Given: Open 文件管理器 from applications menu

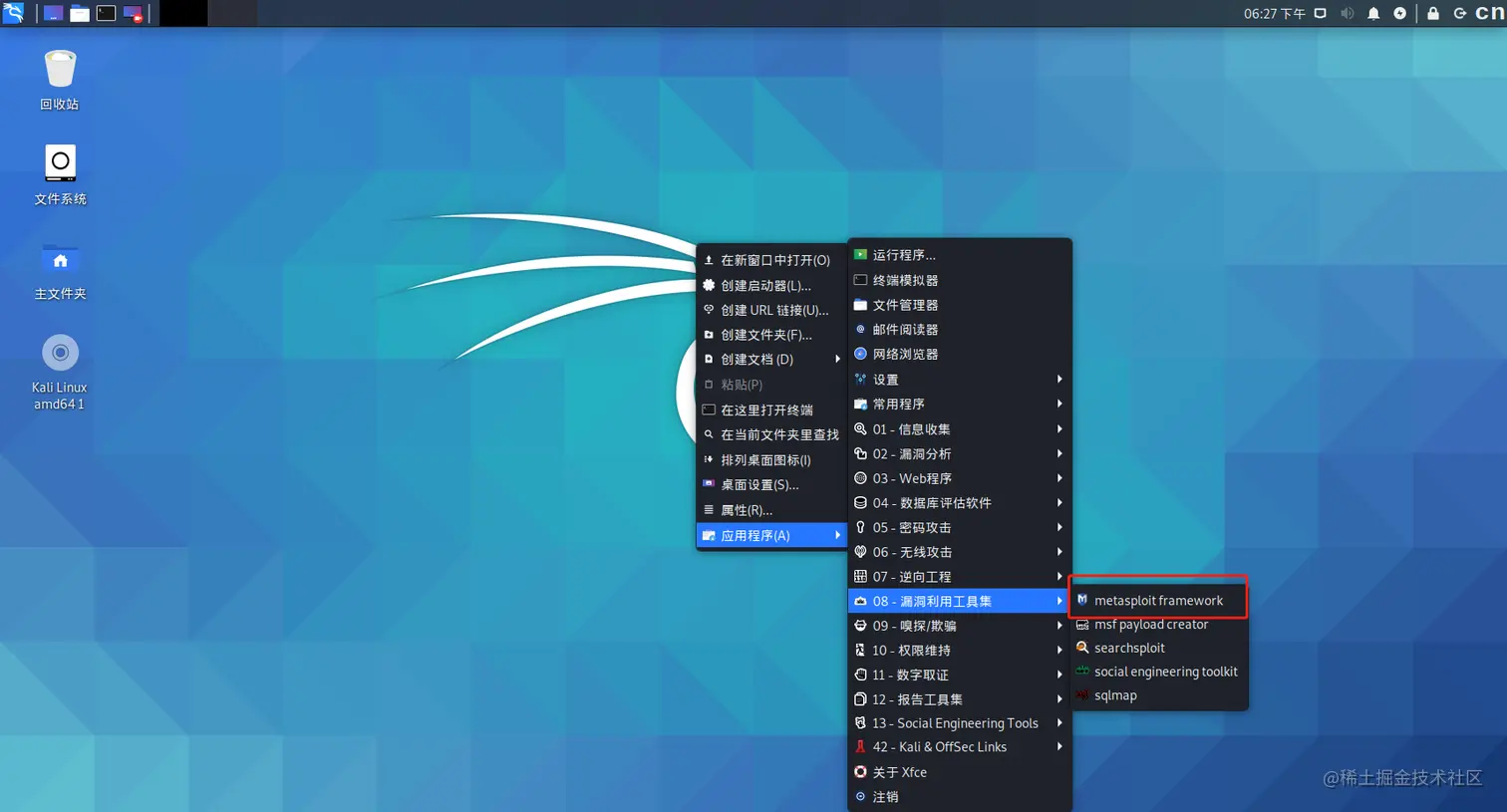Looking at the screenshot, I should 960,305.
